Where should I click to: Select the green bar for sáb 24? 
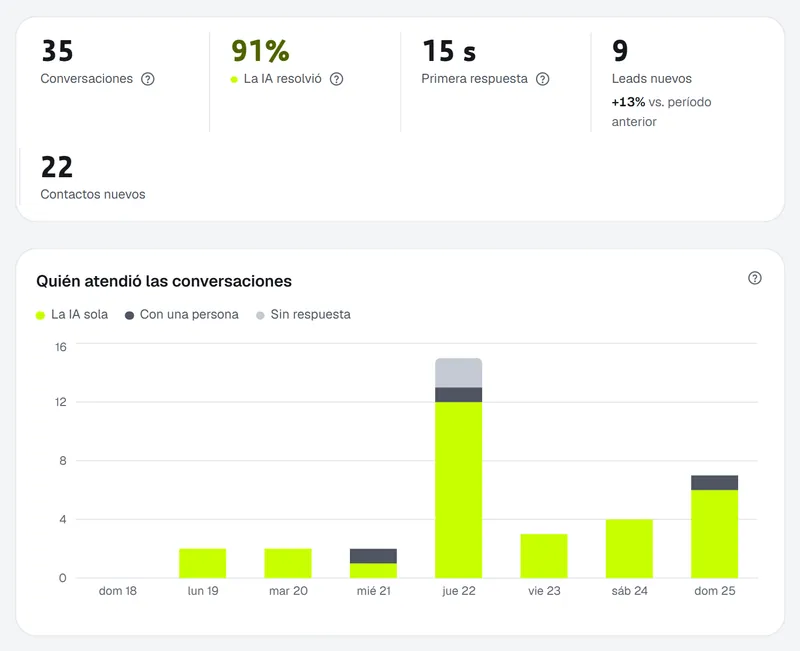[x=629, y=548]
